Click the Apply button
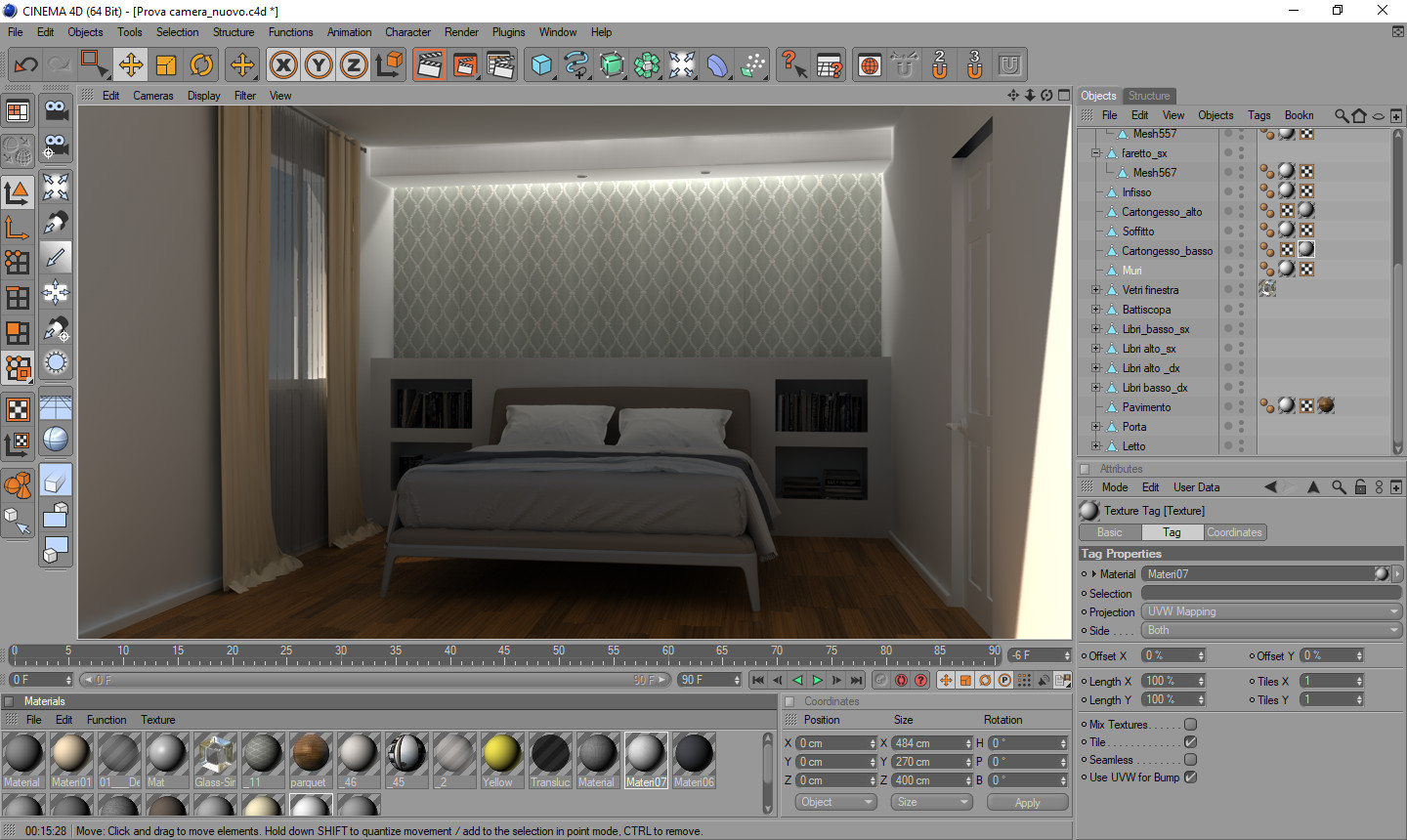 (x=1027, y=802)
